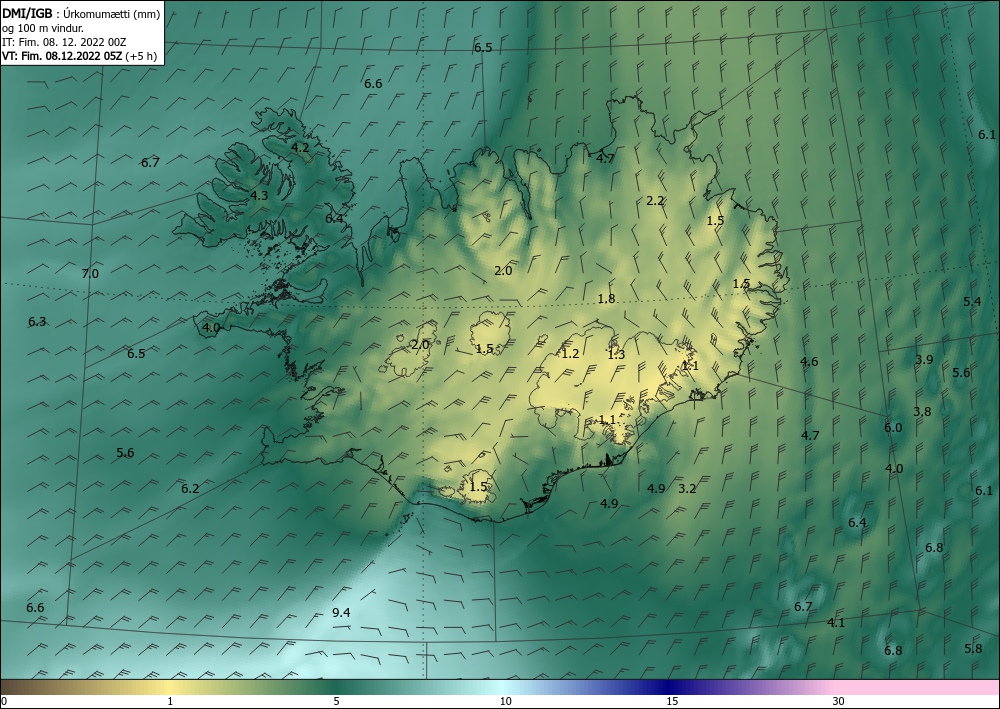Select the 3.2 value label

pos(687,489)
